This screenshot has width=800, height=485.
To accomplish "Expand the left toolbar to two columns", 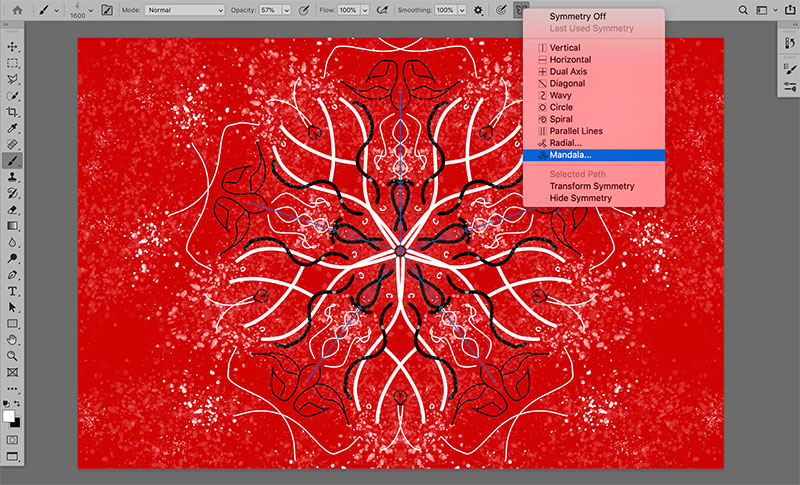I will point(6,24).
